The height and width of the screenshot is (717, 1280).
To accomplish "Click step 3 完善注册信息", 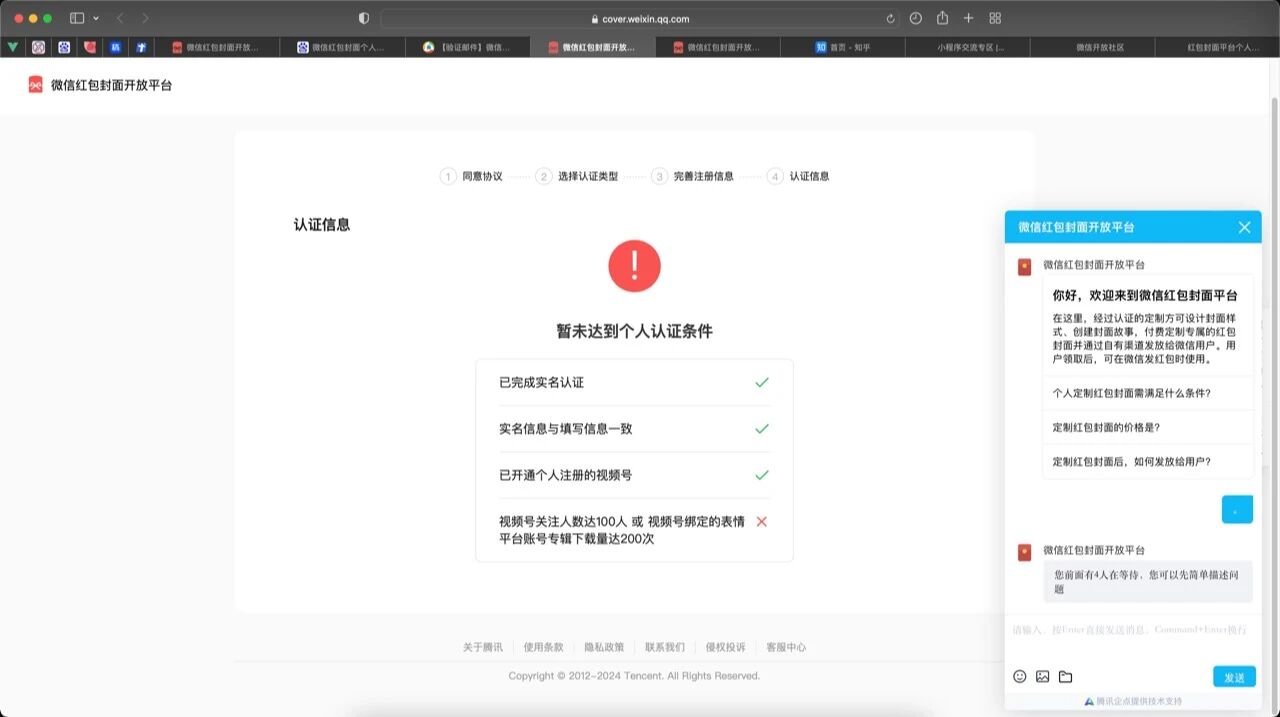I will [x=693, y=176].
